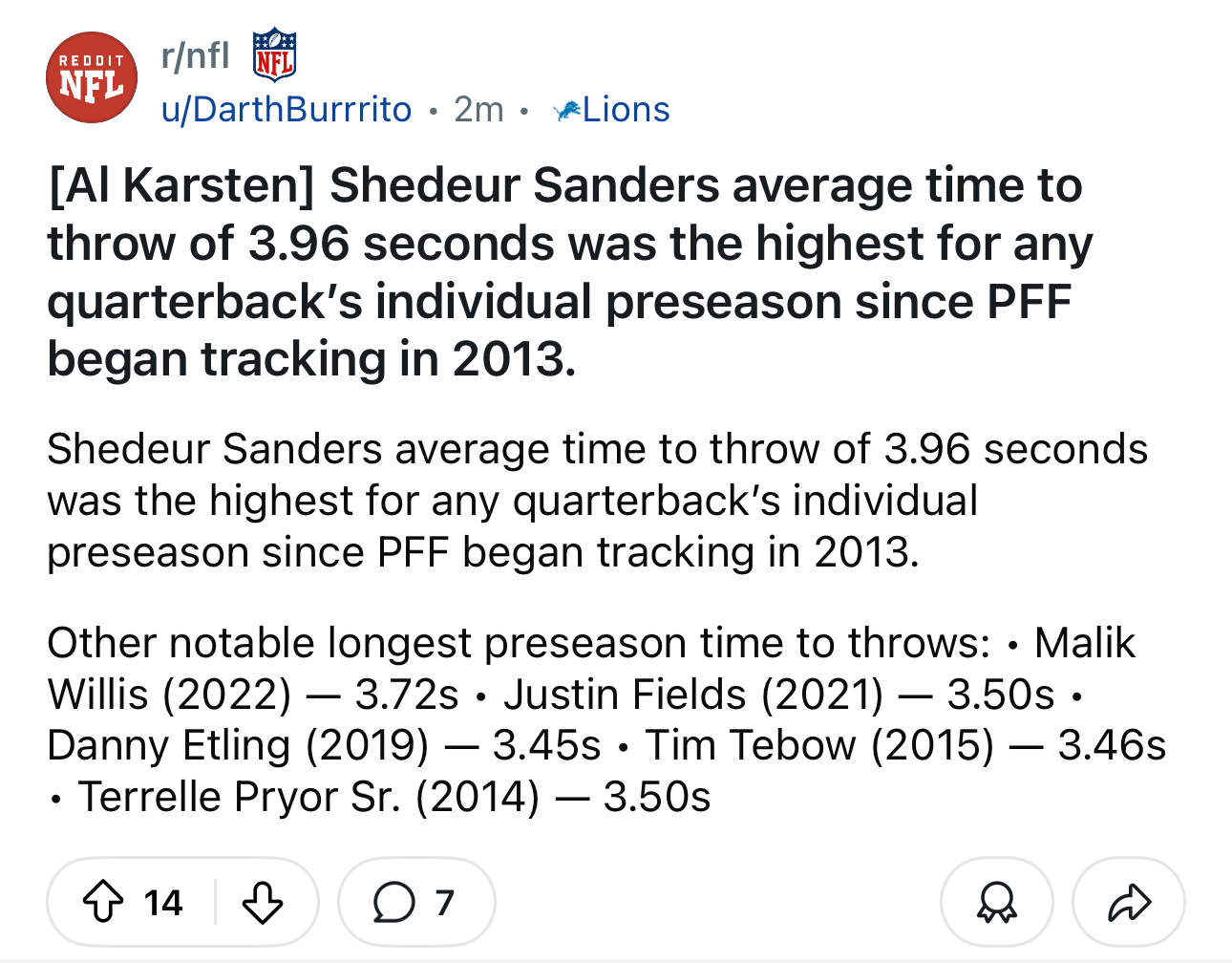Image resolution: width=1232 pixels, height=963 pixels.
Task: Click the Lions team logo flair icon
Action: 567,111
